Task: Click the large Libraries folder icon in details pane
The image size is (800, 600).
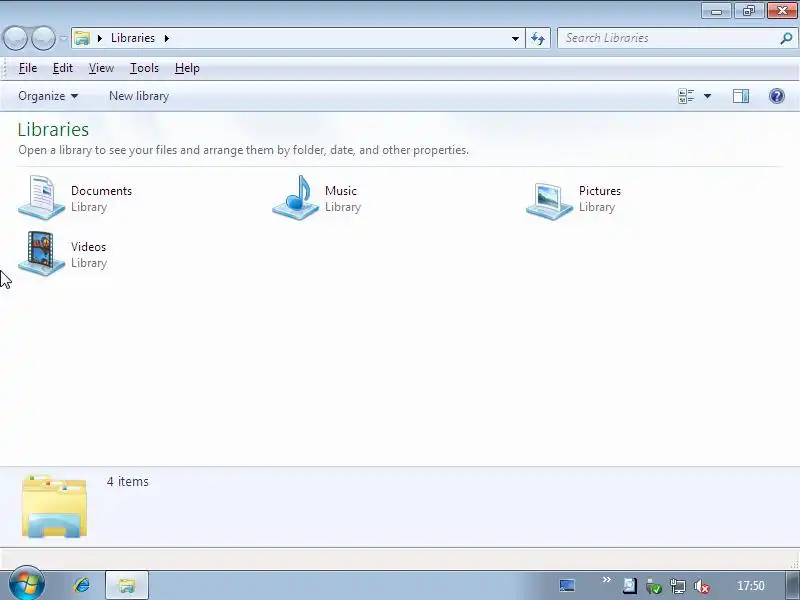Action: click(54, 506)
